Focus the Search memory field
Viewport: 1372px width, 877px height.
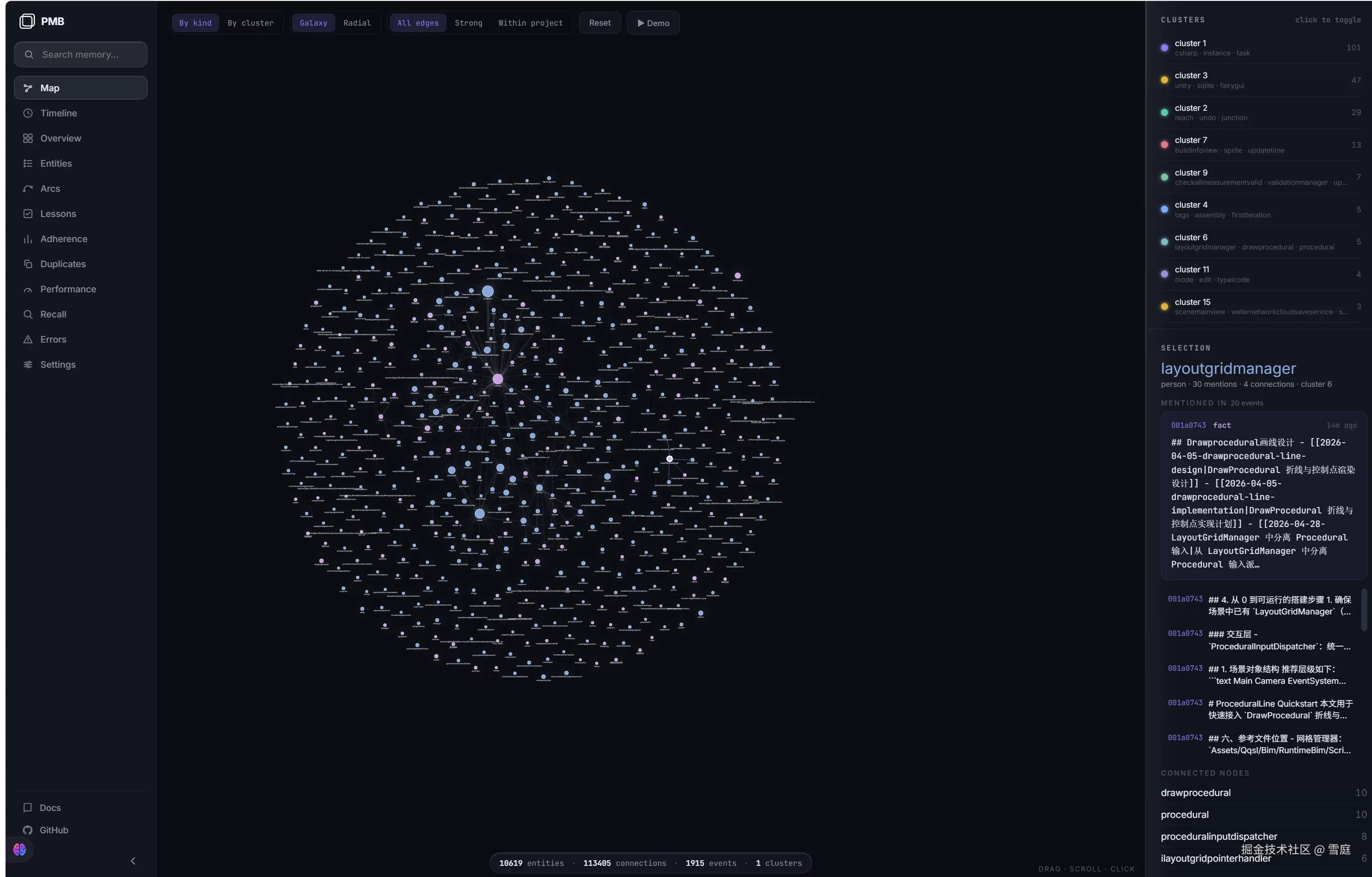coord(81,54)
